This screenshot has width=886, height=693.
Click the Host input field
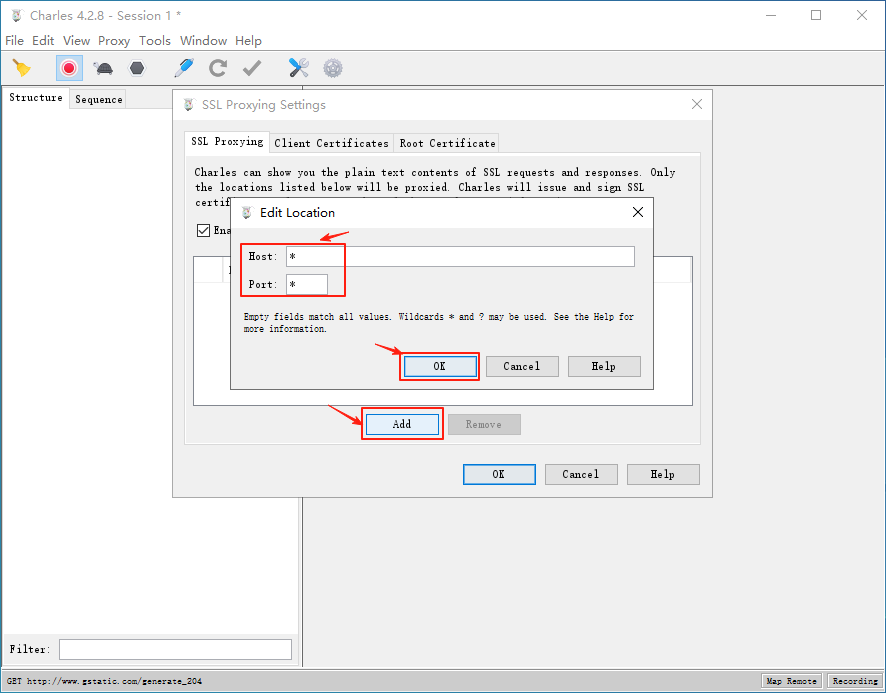(460, 256)
